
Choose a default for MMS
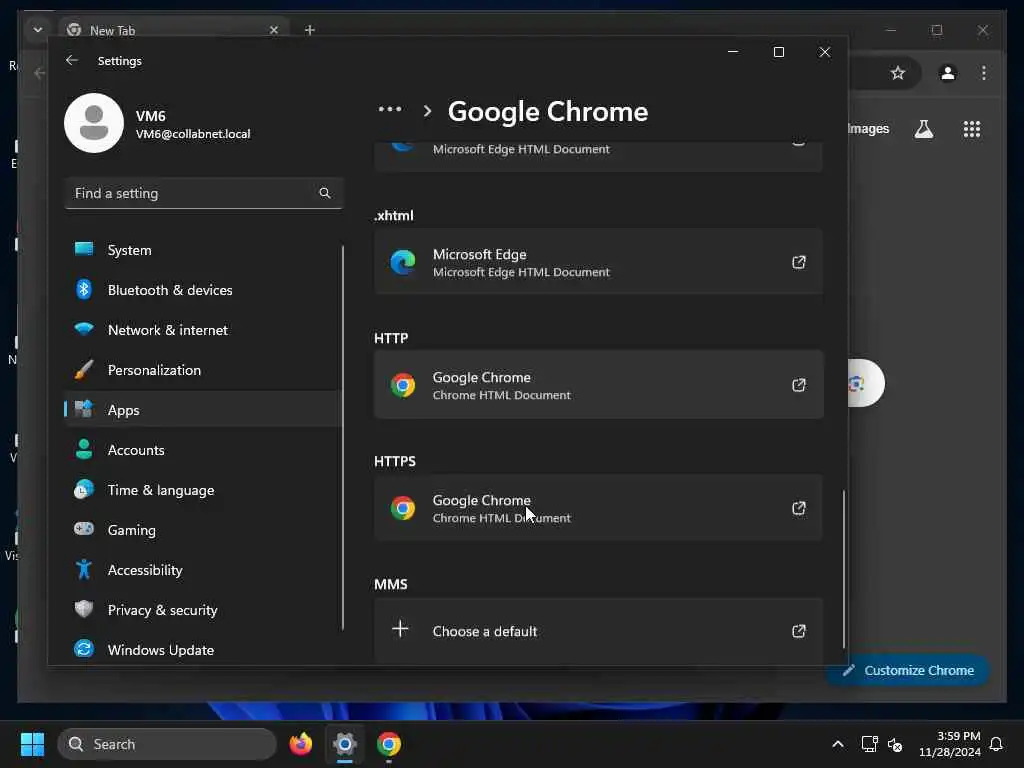[598, 631]
